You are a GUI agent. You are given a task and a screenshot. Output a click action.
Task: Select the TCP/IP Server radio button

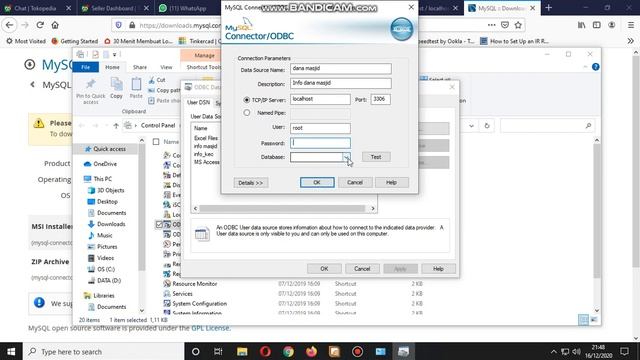point(247,100)
